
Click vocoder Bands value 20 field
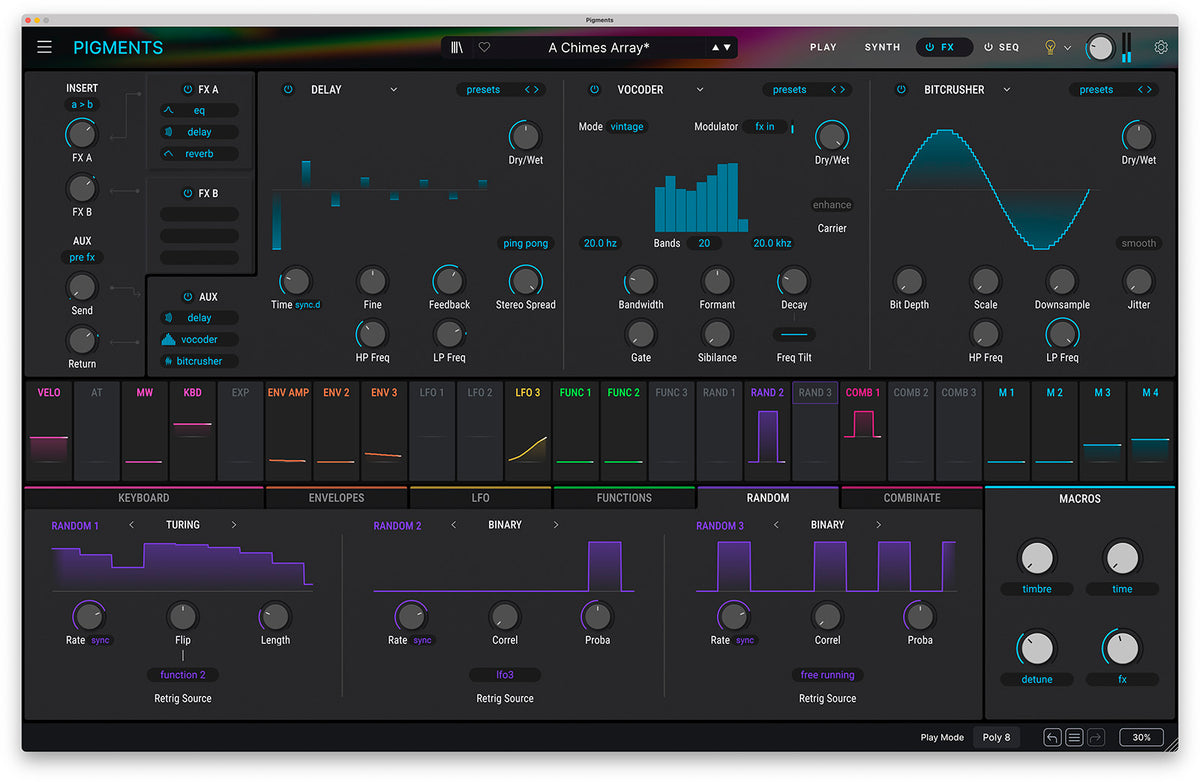(704, 243)
